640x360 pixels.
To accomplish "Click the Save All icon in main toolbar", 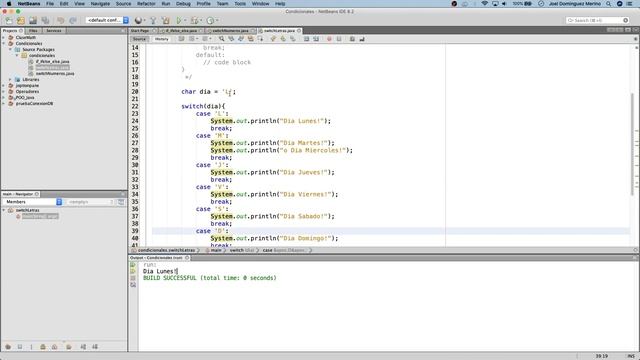I will tap(45, 20).
